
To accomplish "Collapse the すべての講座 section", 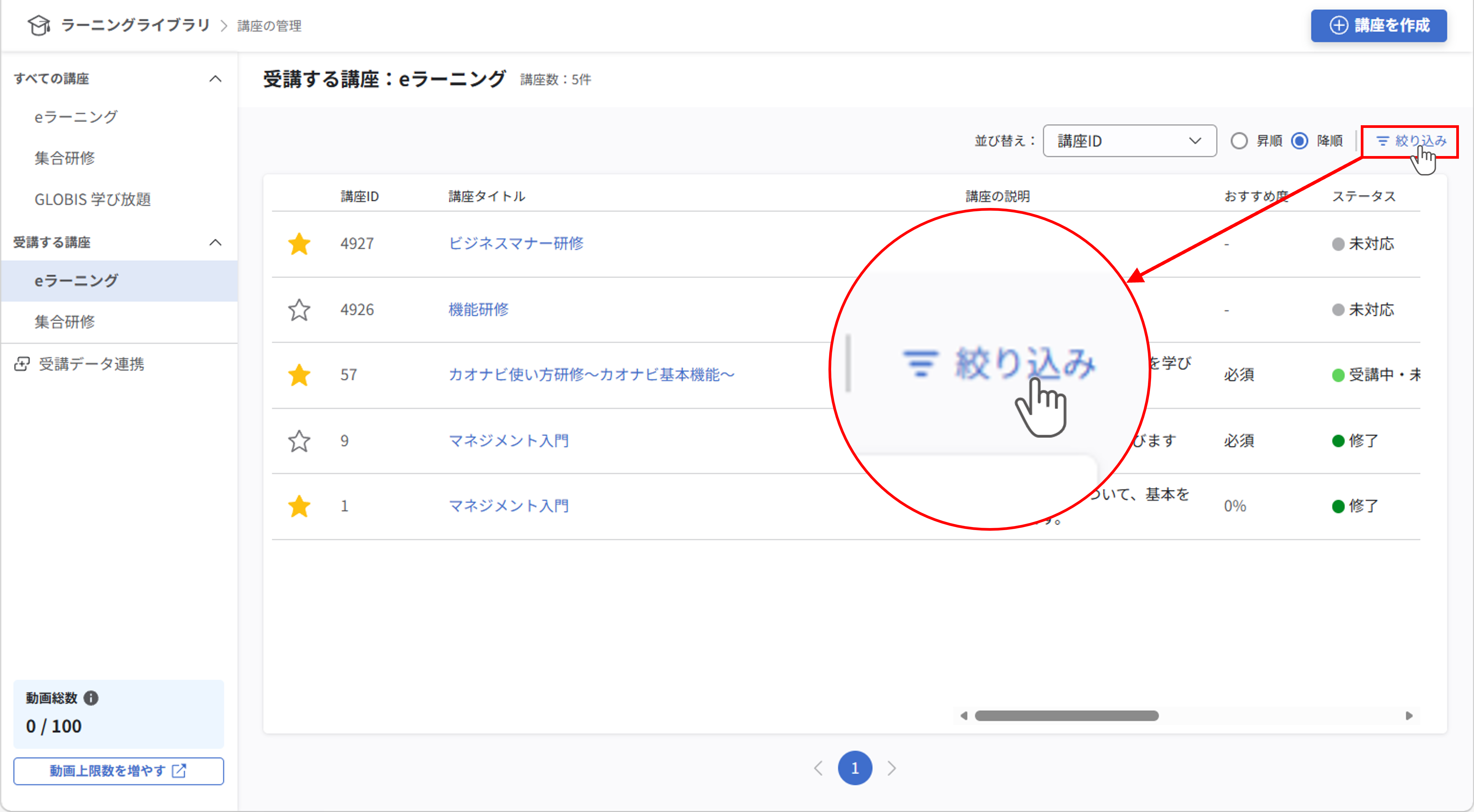I will [215, 78].
